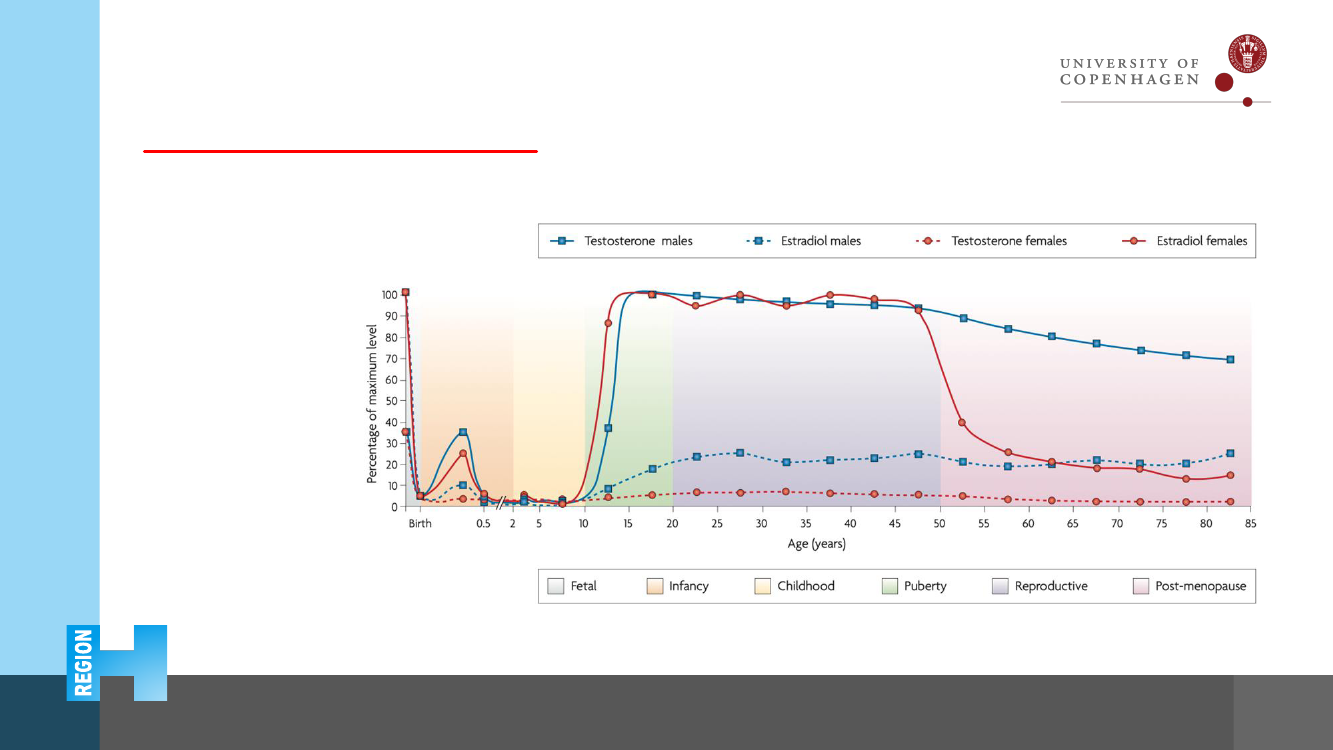
Task: Click the Region H logo
Action: click(117, 663)
